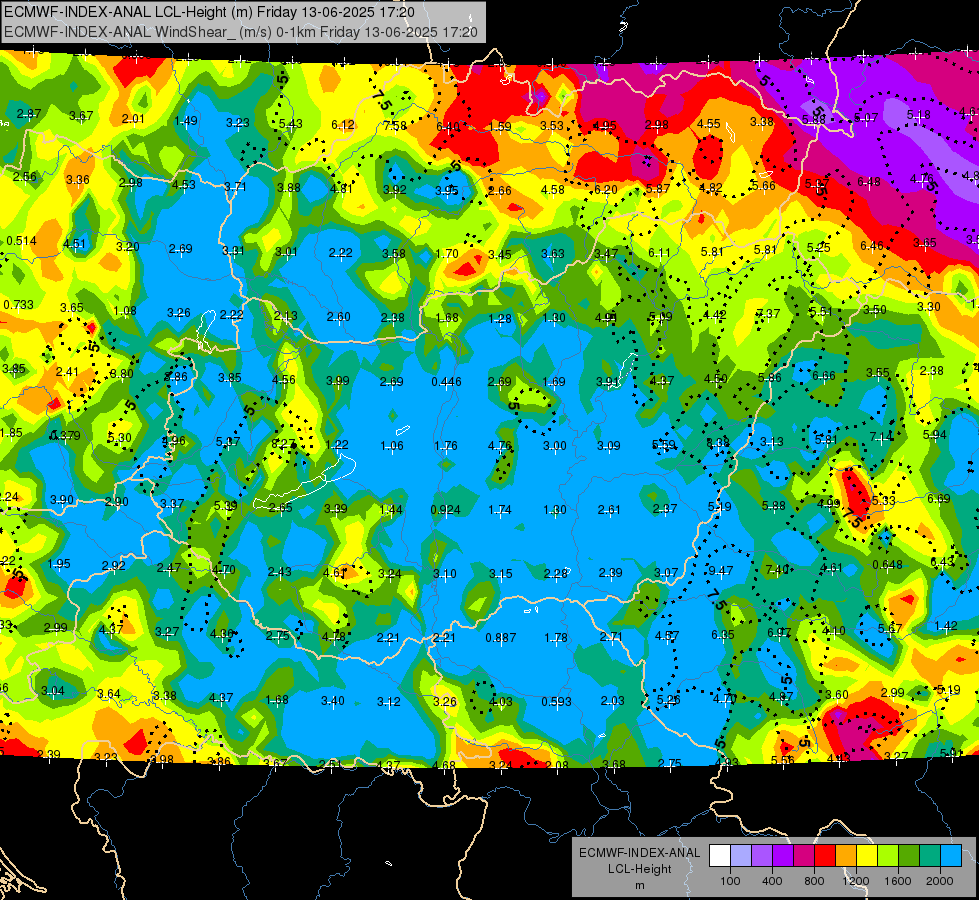Click the grid value 2.87

pyautogui.click(x=29, y=114)
